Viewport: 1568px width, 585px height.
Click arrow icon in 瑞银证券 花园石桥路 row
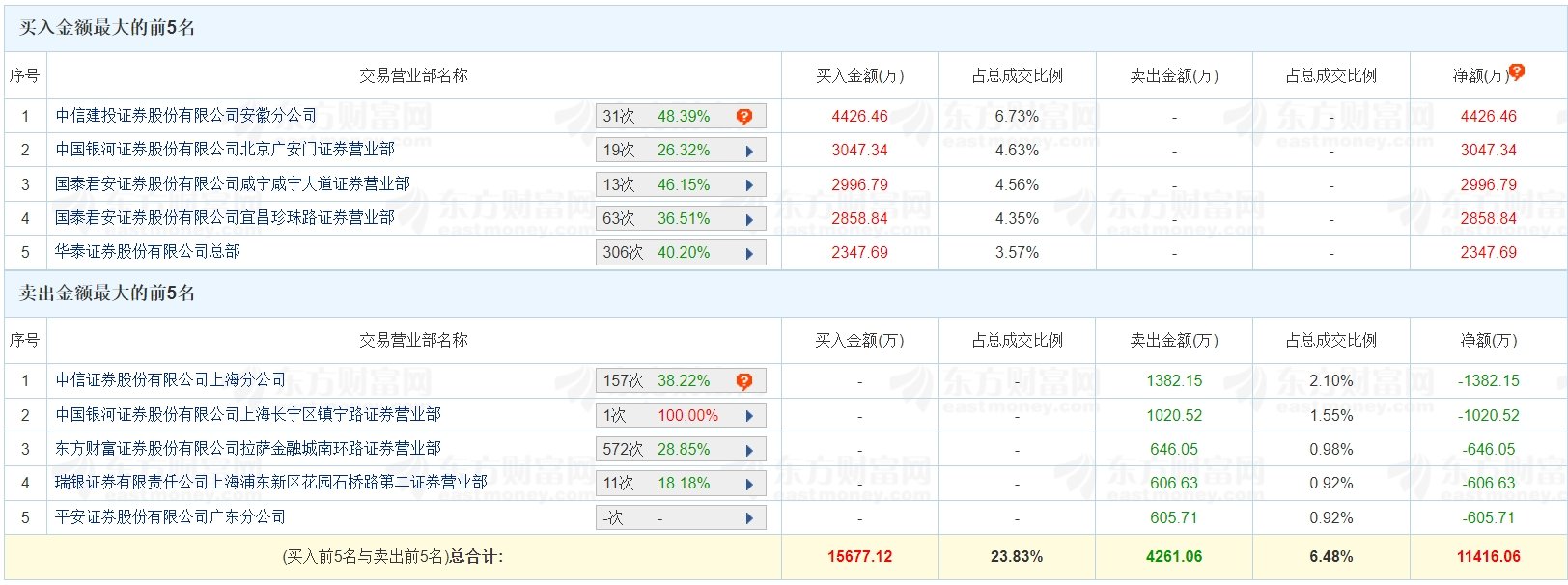(749, 484)
